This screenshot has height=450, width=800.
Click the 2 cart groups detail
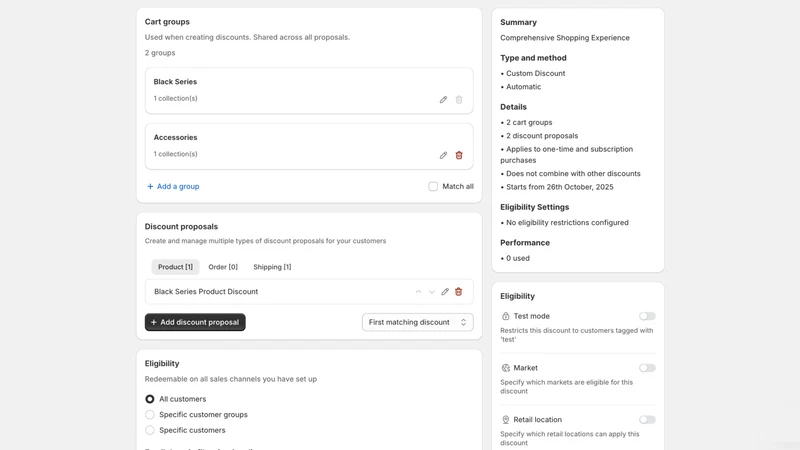529,122
